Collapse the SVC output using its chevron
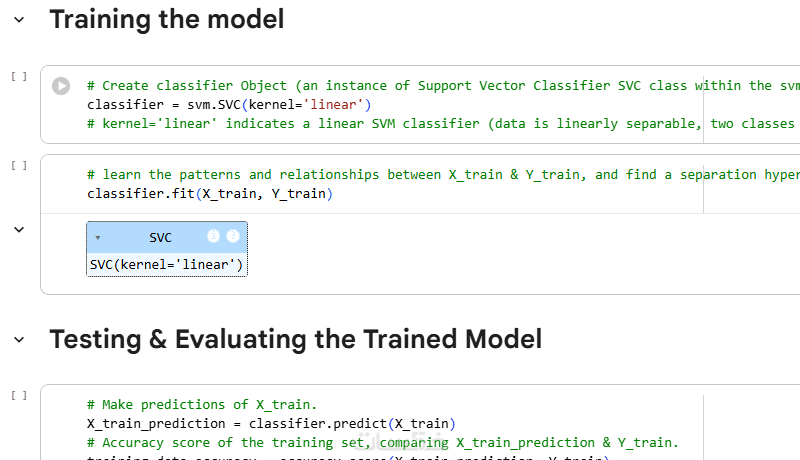Screen dimensions: 800x460 pos(18,230)
